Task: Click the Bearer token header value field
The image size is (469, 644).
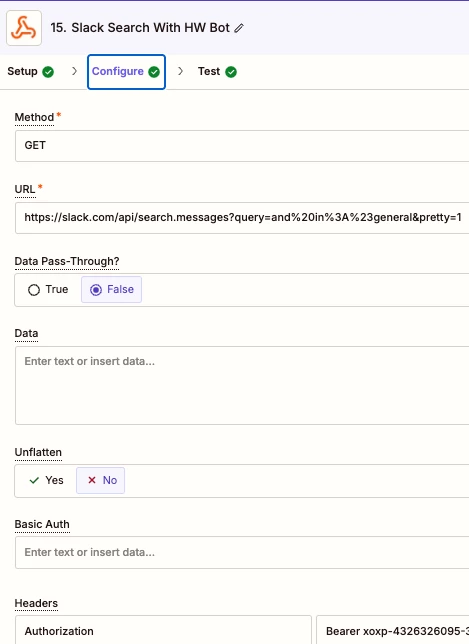Action: pyautogui.click(x=393, y=630)
